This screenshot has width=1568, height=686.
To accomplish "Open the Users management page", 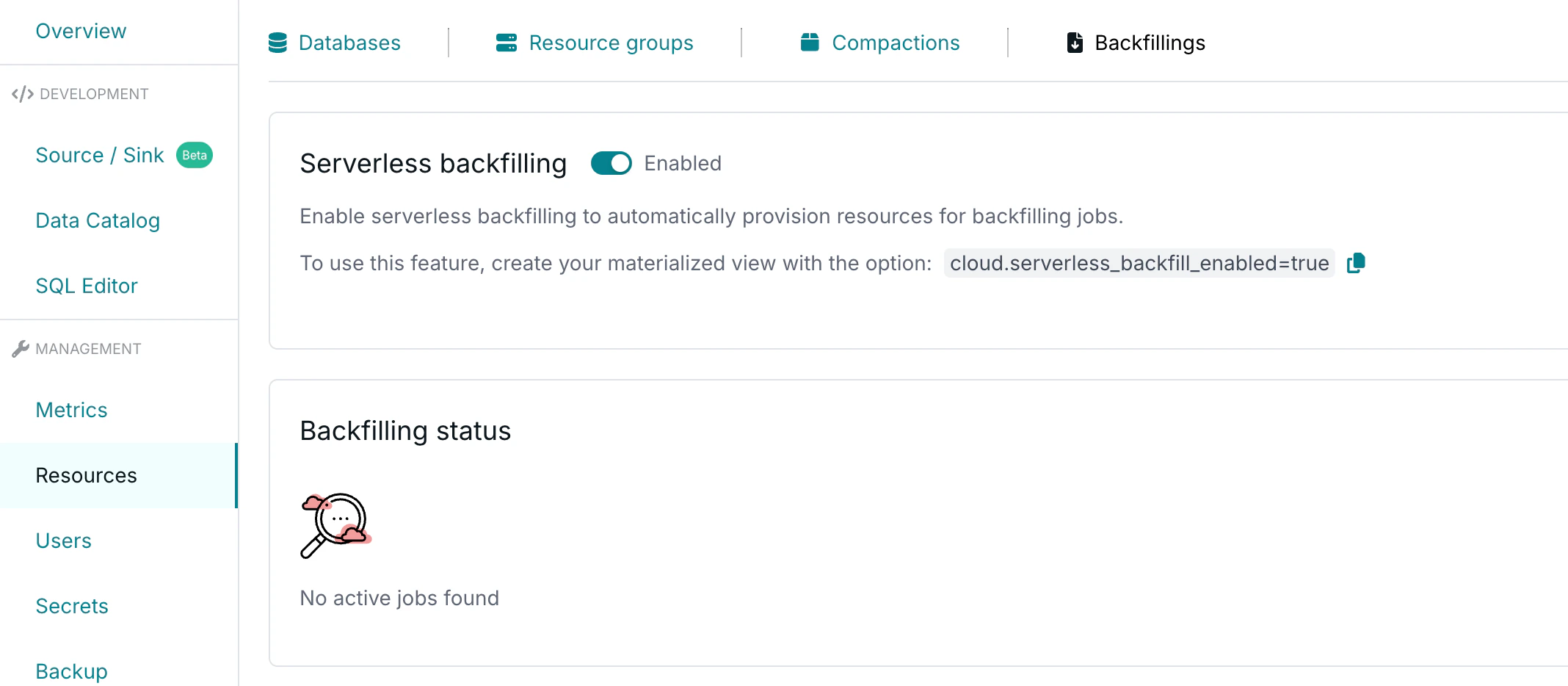I will pos(64,541).
